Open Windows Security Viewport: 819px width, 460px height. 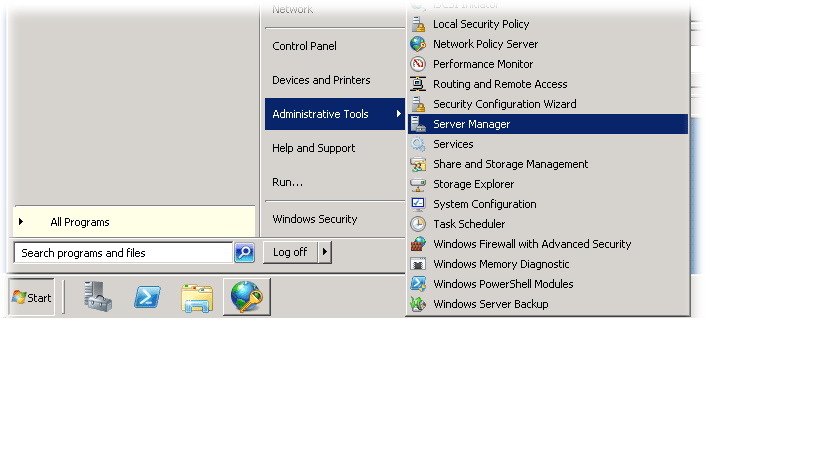tap(314, 219)
